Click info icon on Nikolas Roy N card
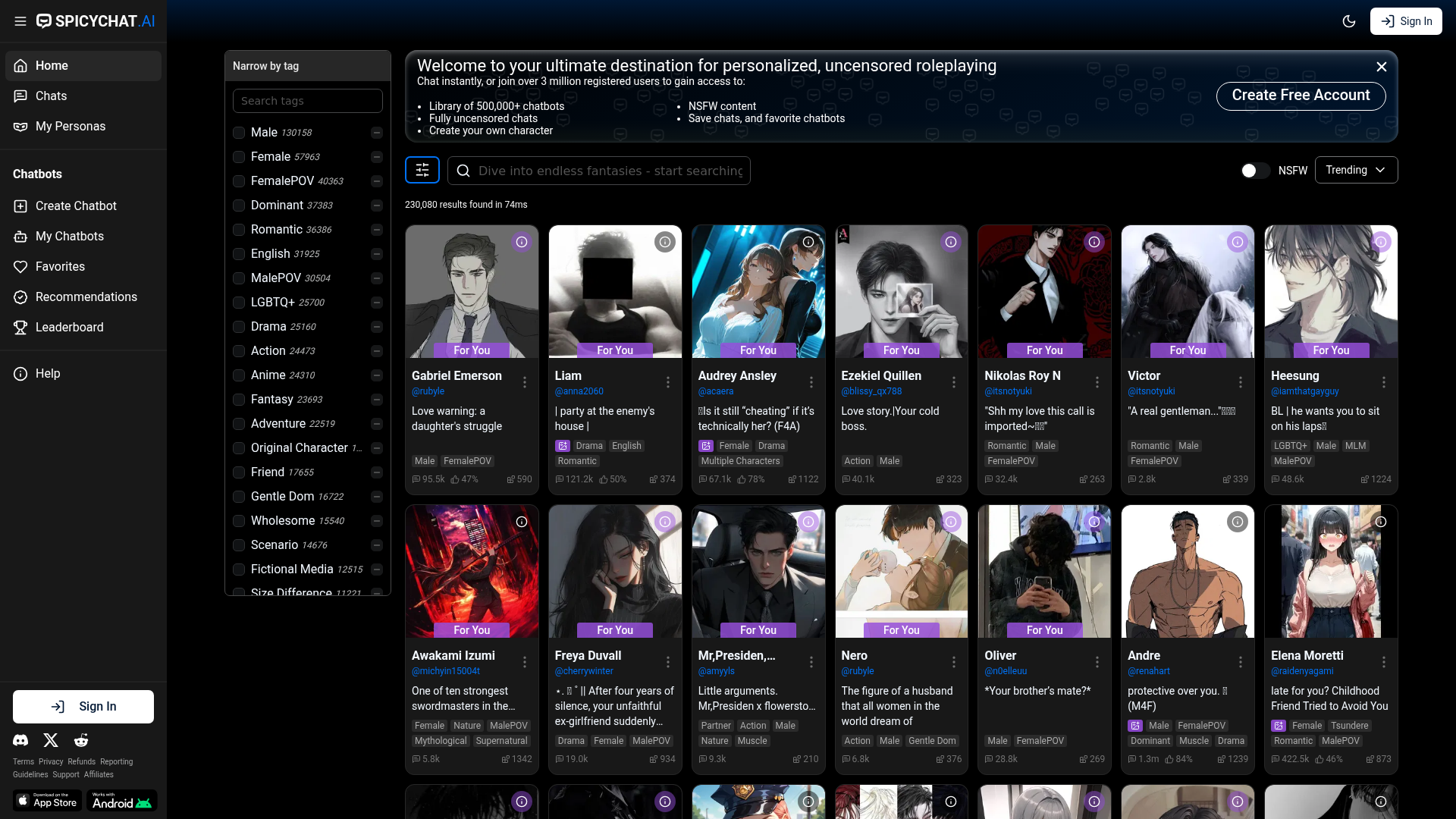The width and height of the screenshot is (1456, 819). [1094, 242]
